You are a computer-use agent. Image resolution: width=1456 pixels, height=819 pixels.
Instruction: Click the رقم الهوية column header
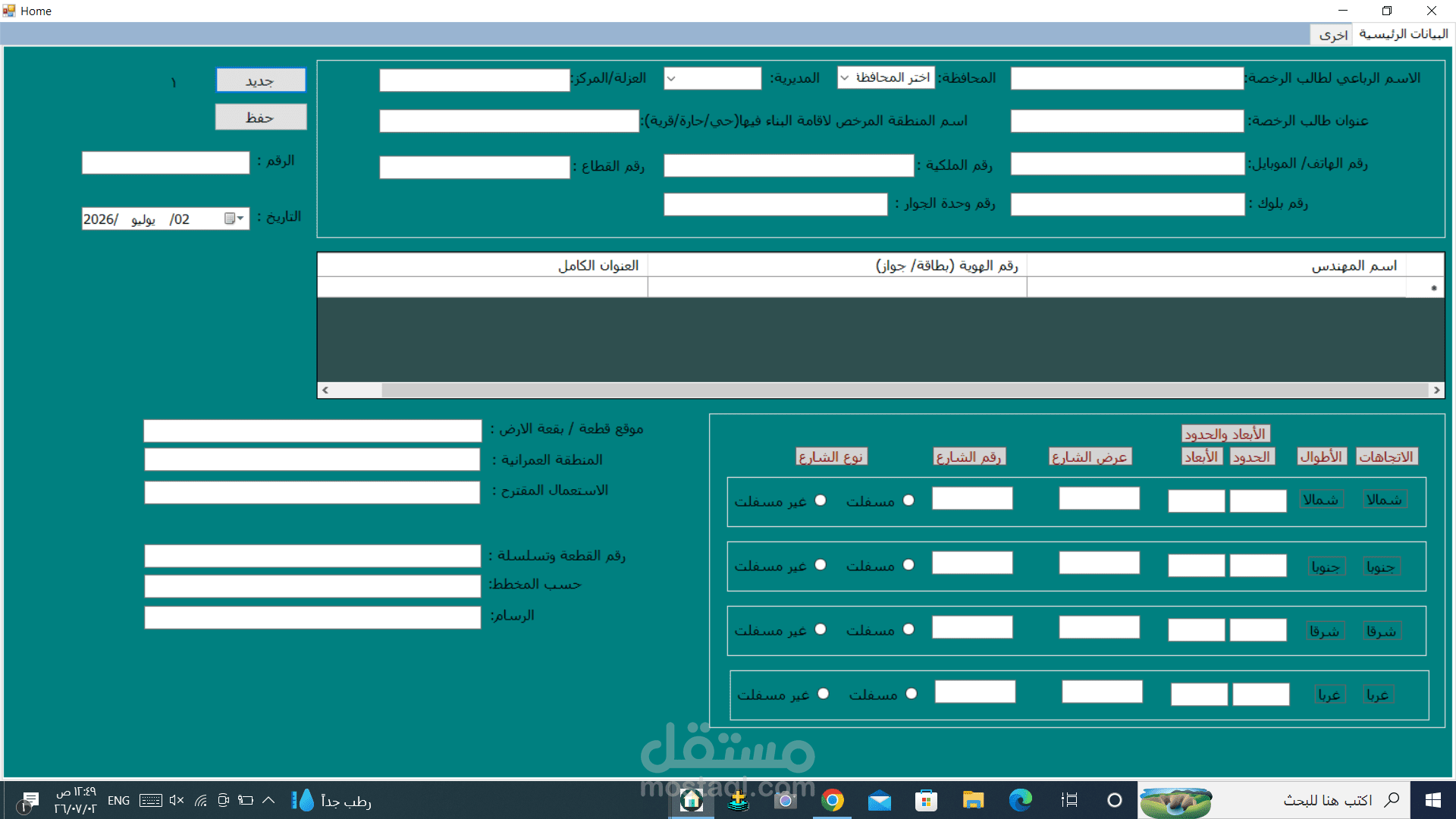tap(837, 265)
